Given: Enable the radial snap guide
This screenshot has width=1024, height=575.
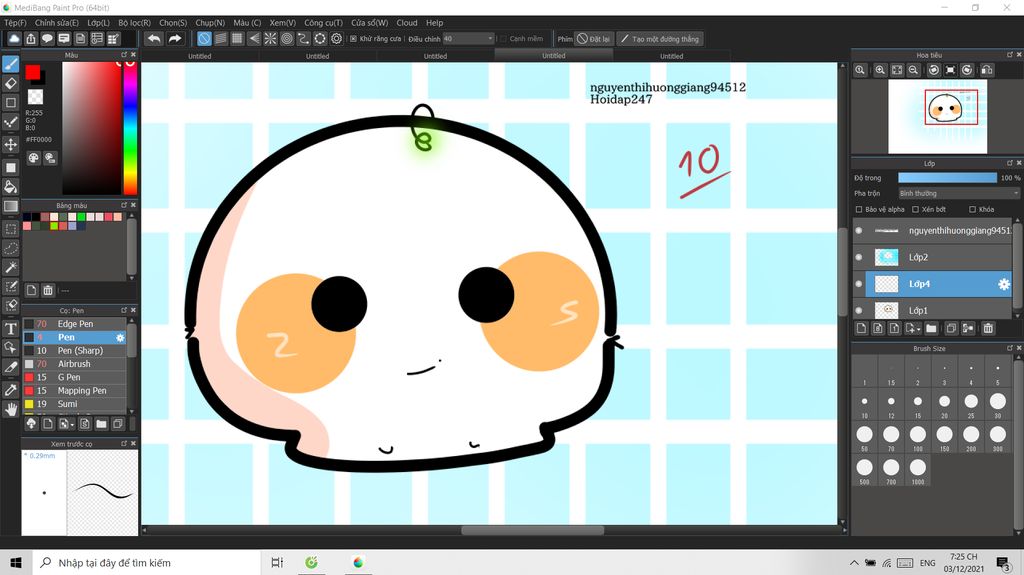Looking at the screenshot, I should 270,39.
